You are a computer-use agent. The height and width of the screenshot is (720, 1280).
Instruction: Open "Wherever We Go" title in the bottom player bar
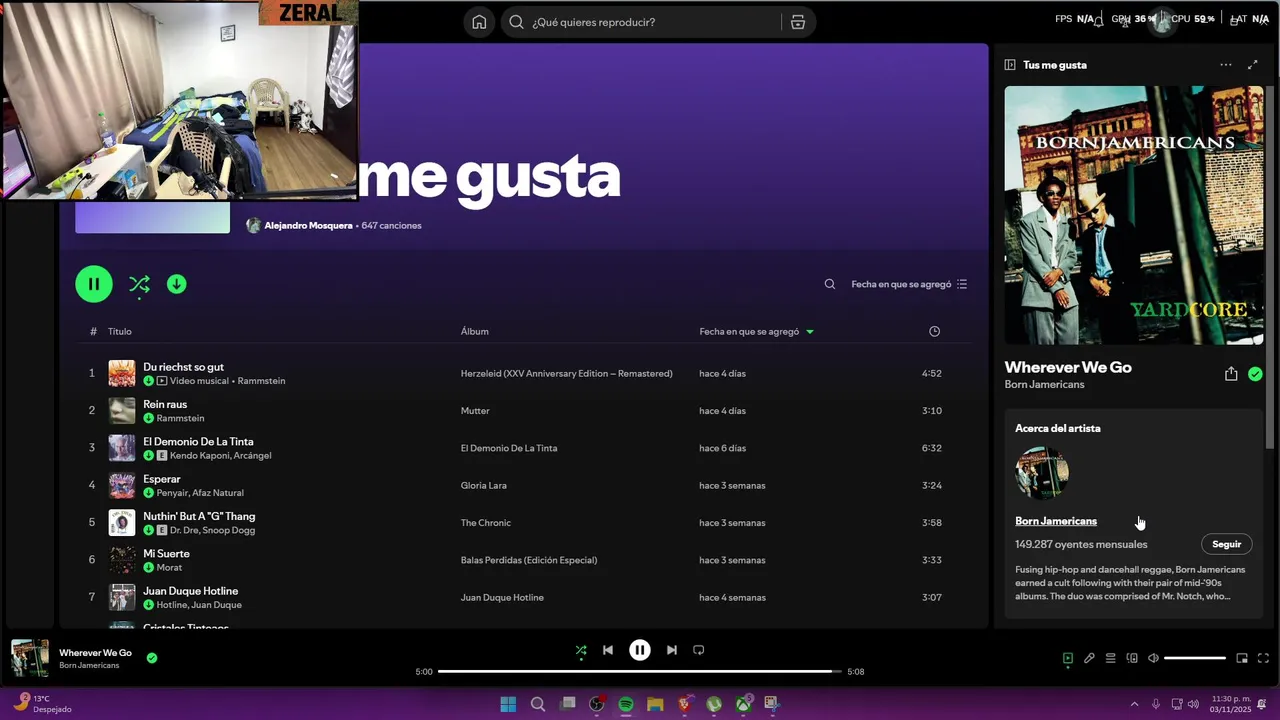point(95,653)
